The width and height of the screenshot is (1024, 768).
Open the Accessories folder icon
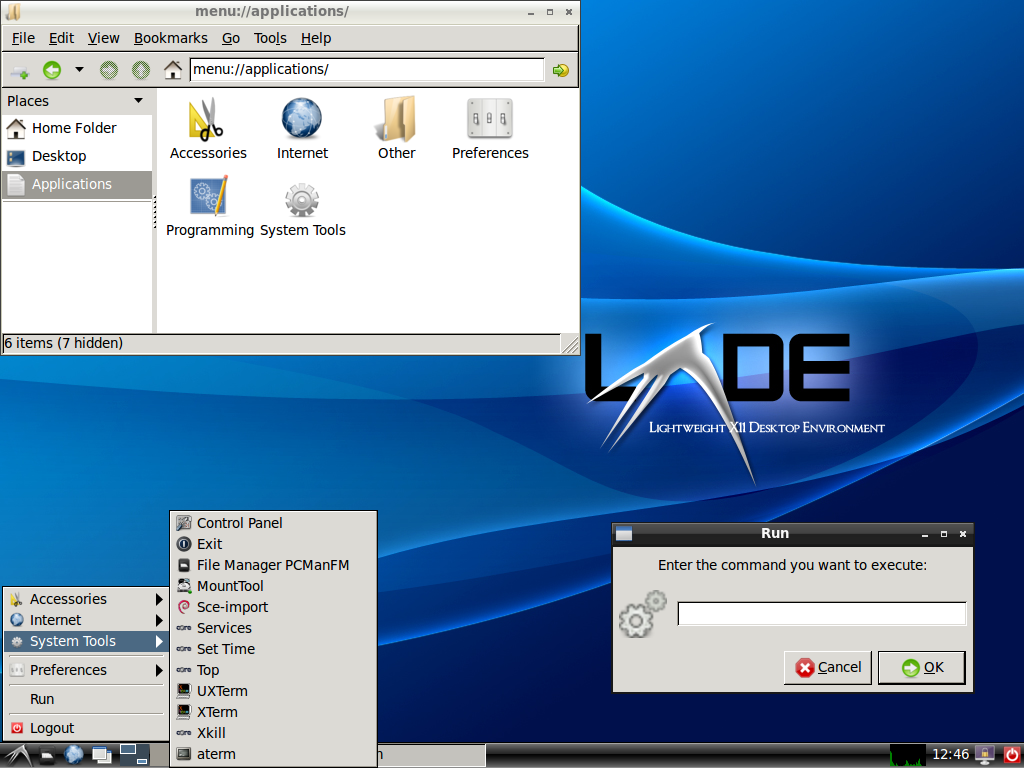point(207,120)
